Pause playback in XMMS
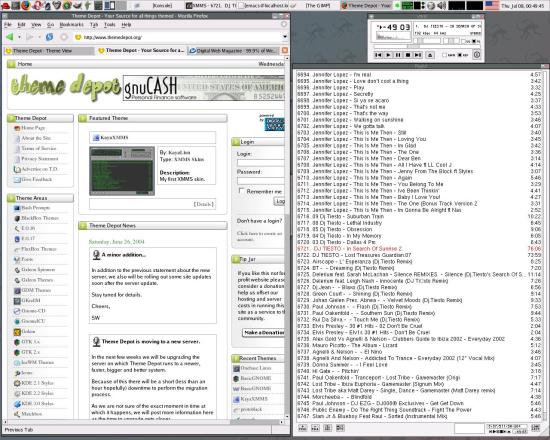 click(x=398, y=55)
